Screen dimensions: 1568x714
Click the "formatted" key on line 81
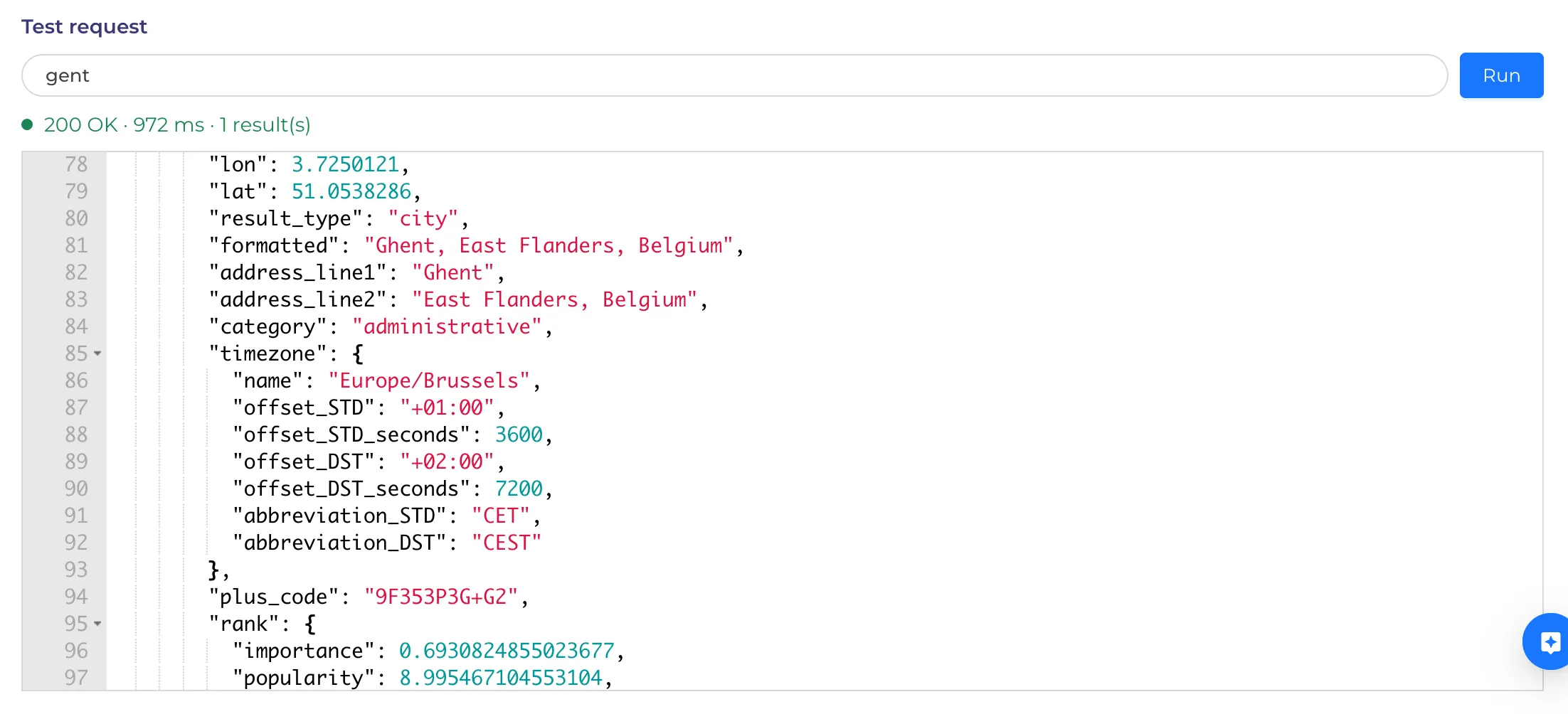[274, 245]
